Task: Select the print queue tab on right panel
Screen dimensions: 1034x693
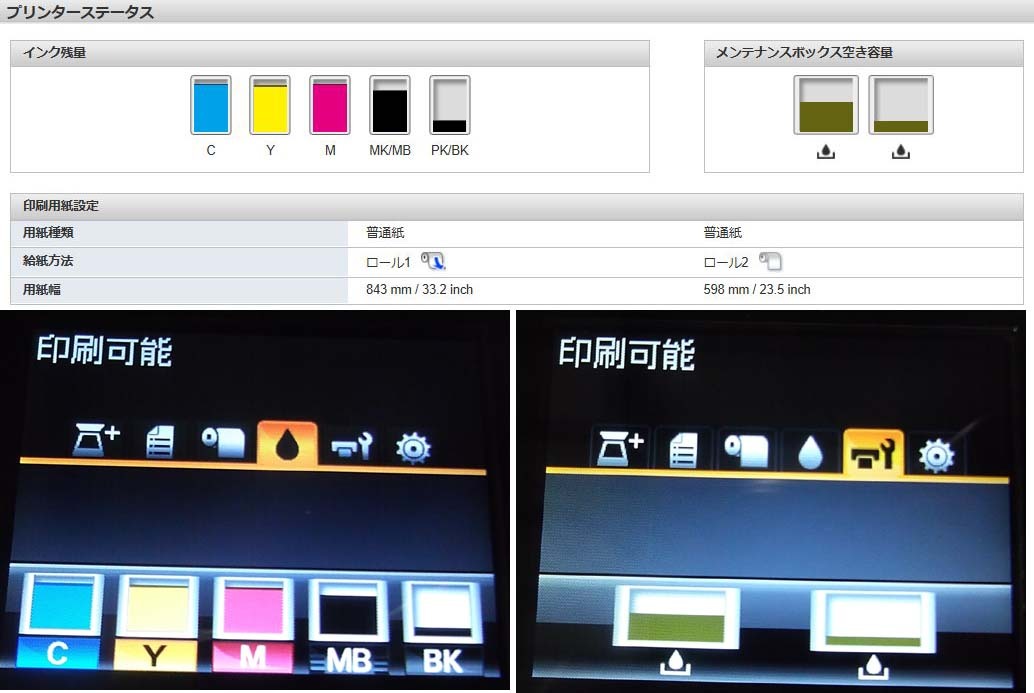Action: tap(619, 447)
